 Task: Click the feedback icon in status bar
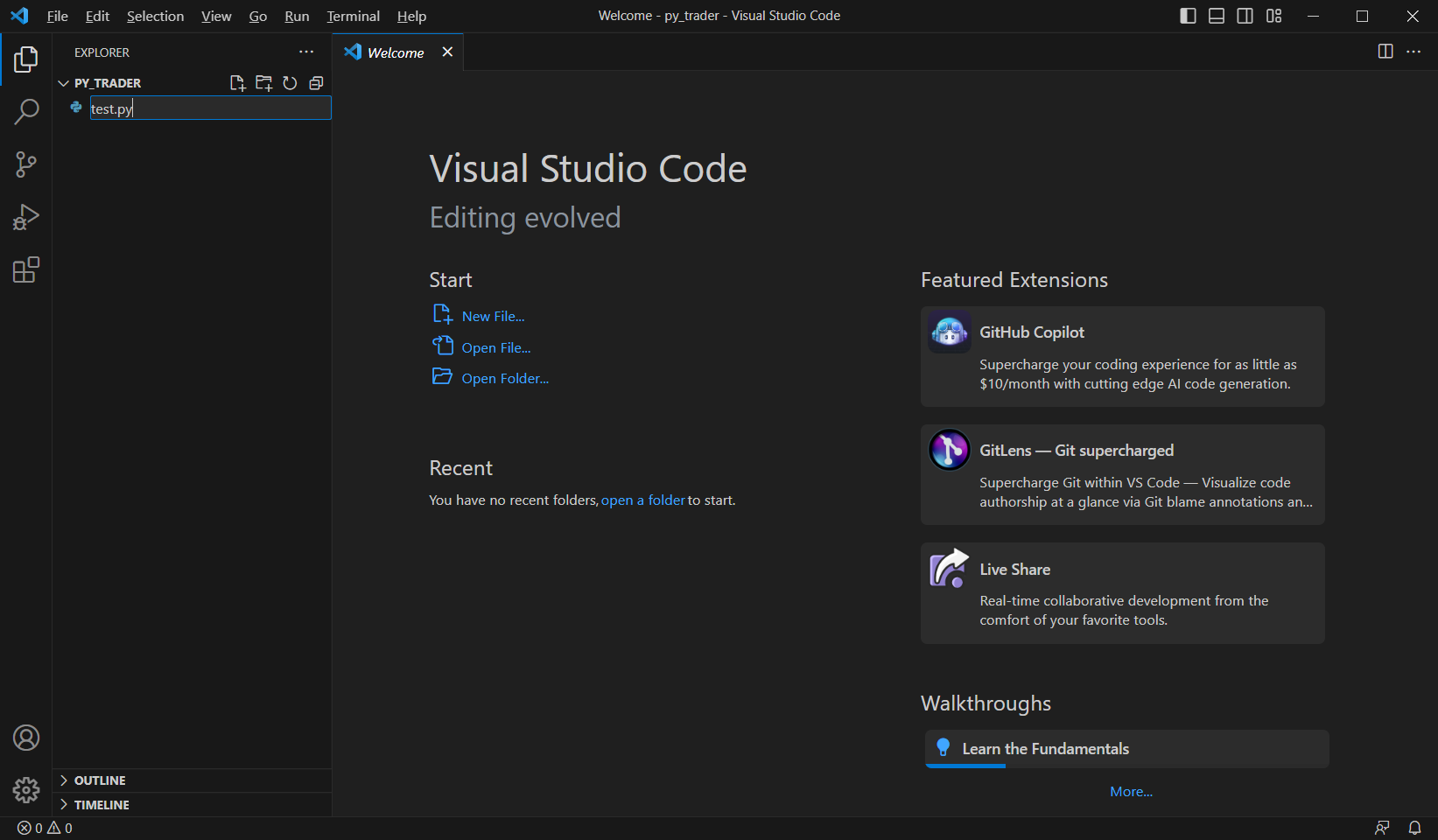point(1382,828)
